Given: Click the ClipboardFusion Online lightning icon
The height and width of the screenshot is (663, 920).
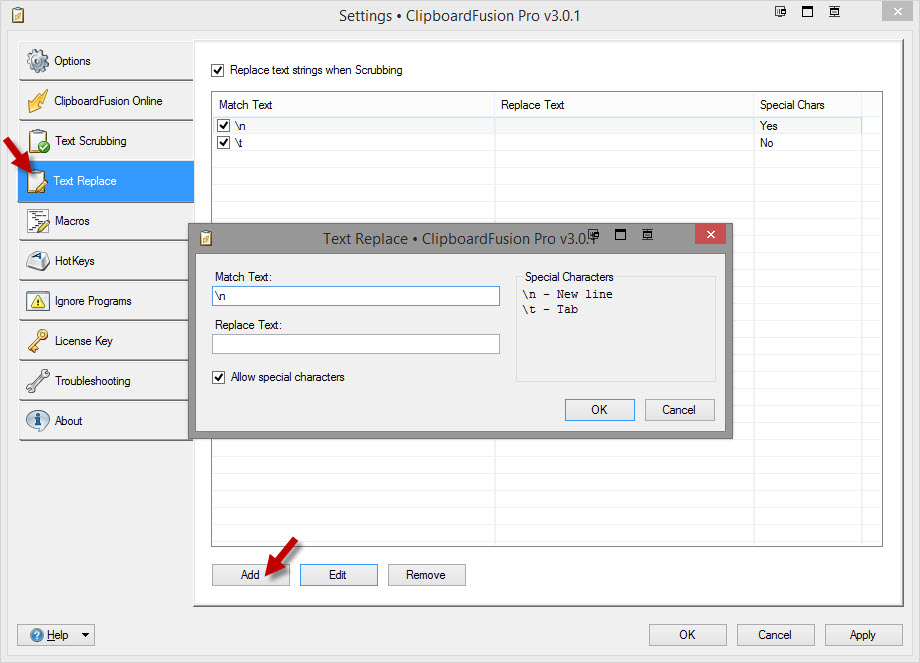Looking at the screenshot, I should click(37, 101).
